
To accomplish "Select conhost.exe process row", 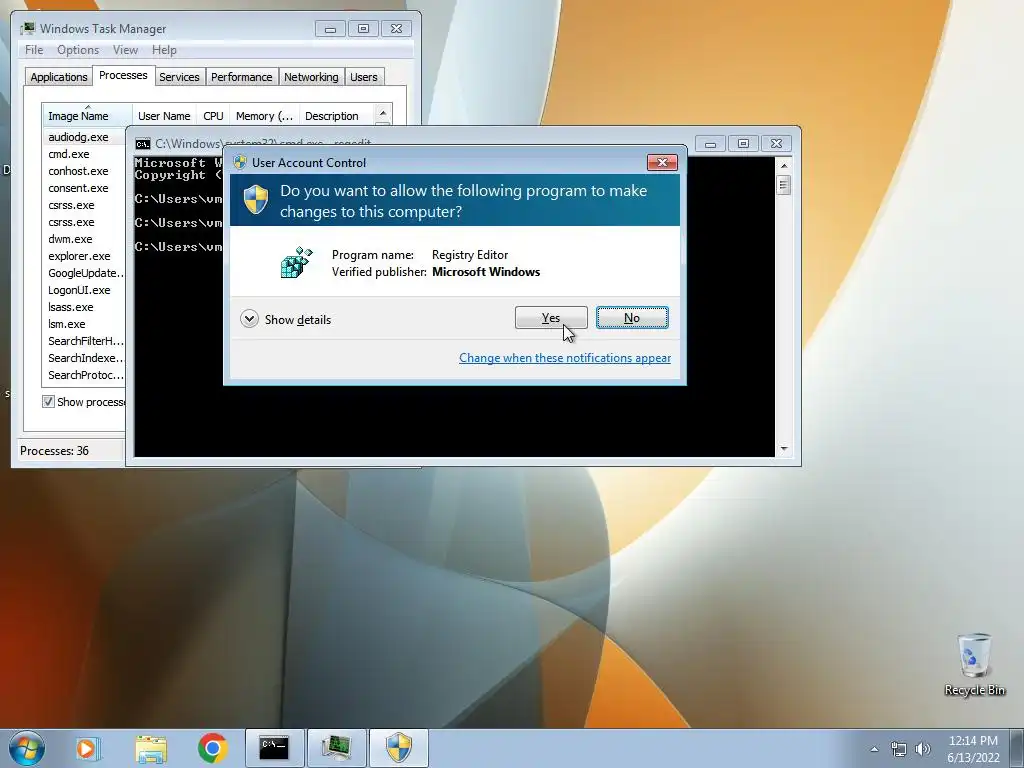I will click(84, 171).
